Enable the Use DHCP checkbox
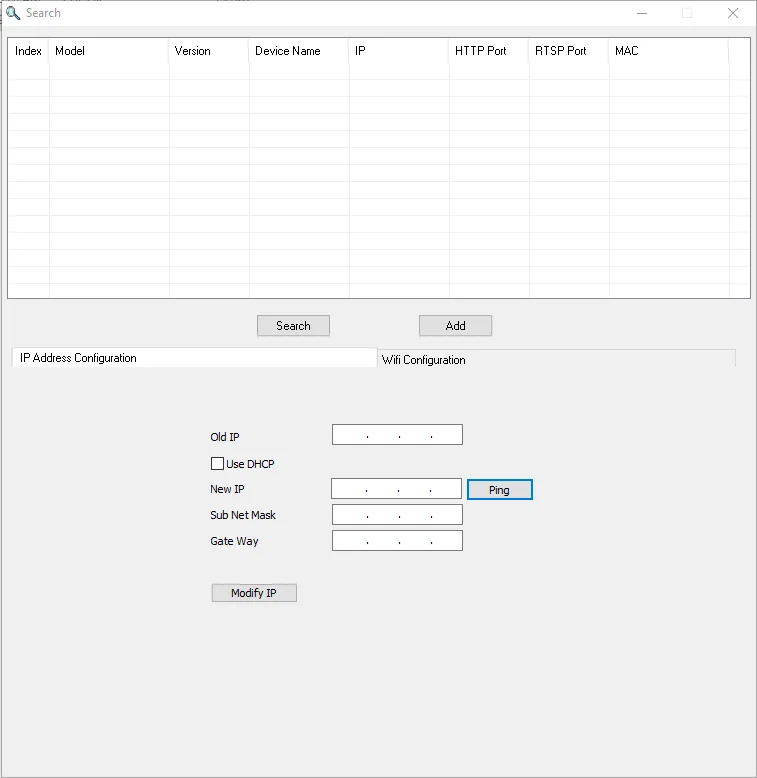The image size is (757, 778). (x=217, y=463)
